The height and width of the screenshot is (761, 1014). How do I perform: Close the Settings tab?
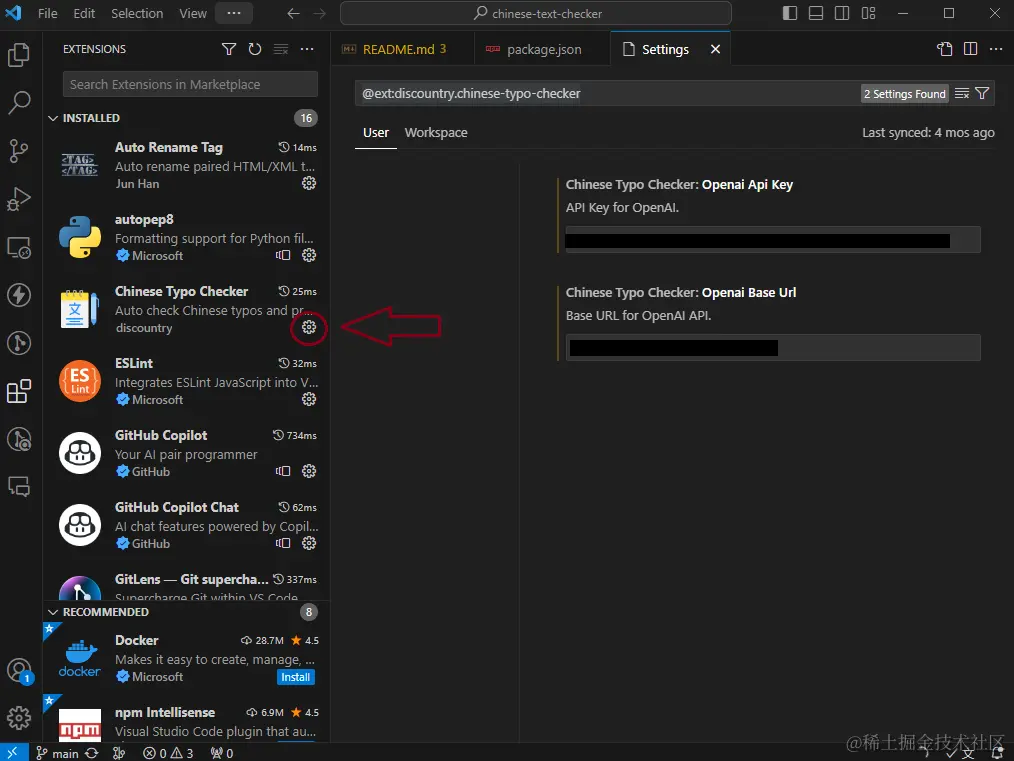[715, 49]
